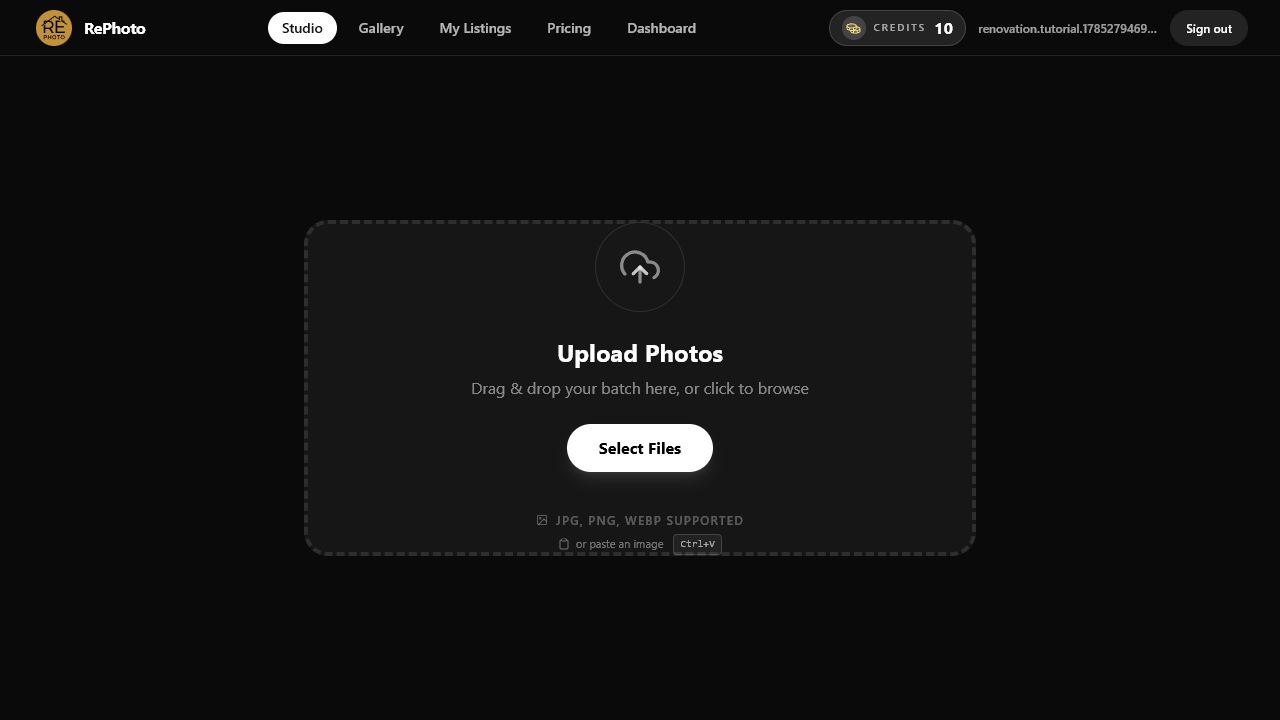
Task: Click the small image file-type icon
Action: point(542,520)
